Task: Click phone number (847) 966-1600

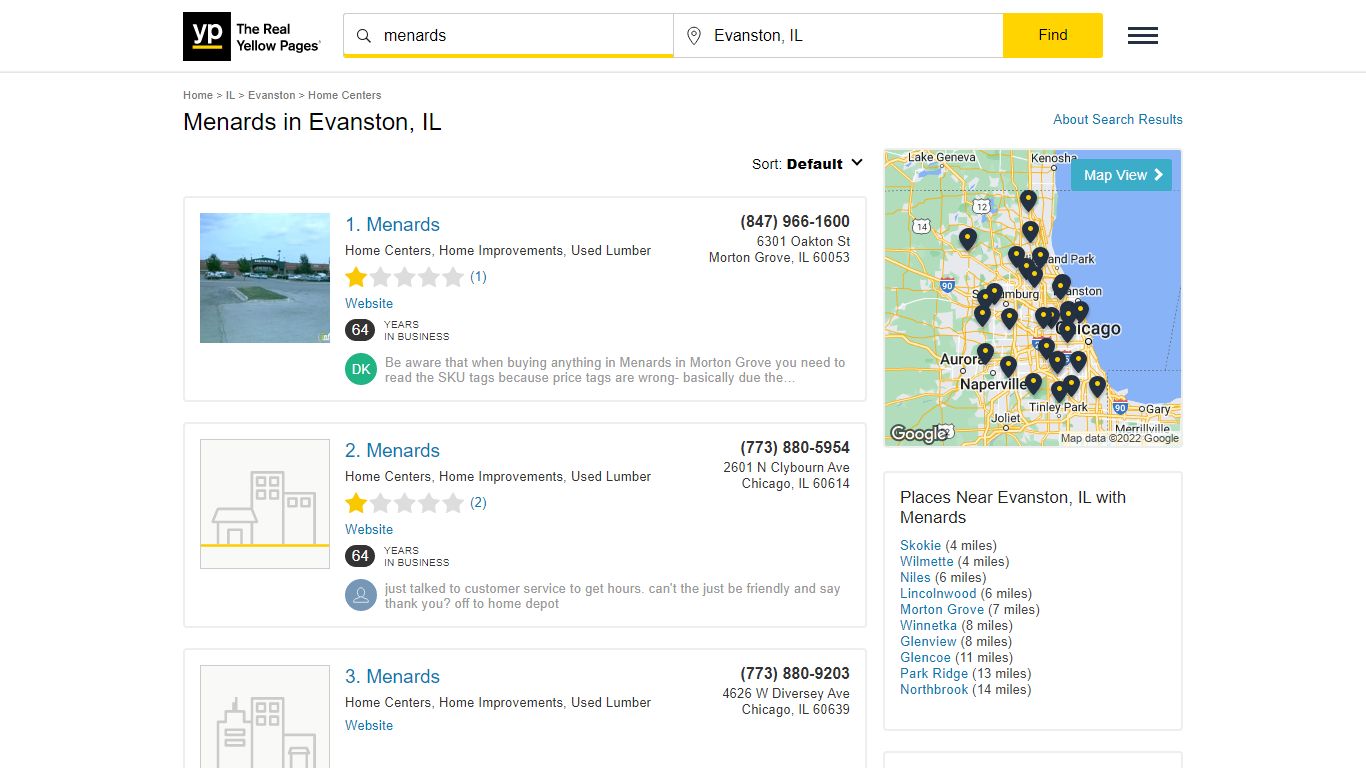Action: click(x=795, y=221)
